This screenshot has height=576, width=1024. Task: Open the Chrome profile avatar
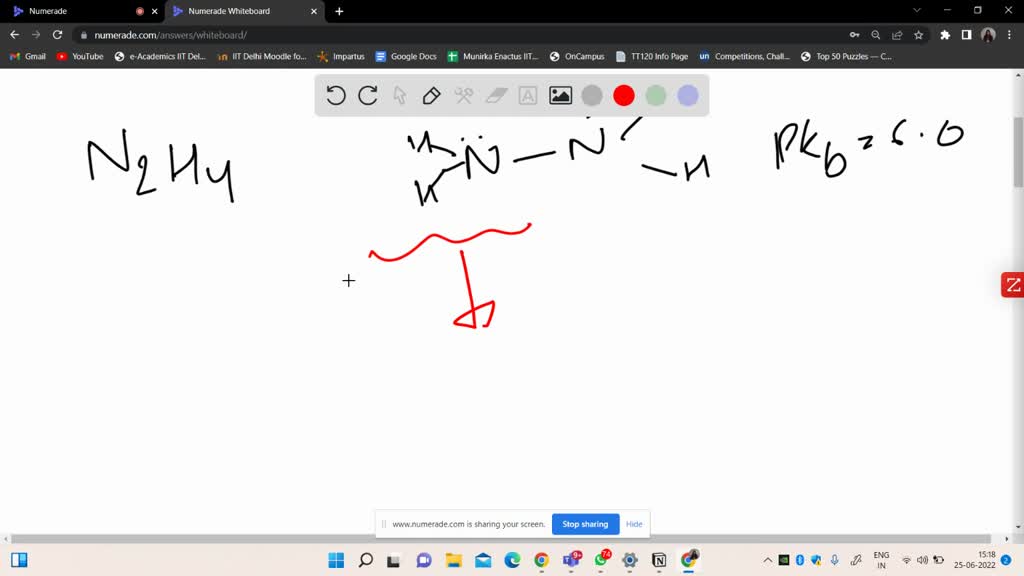pyautogui.click(x=988, y=35)
